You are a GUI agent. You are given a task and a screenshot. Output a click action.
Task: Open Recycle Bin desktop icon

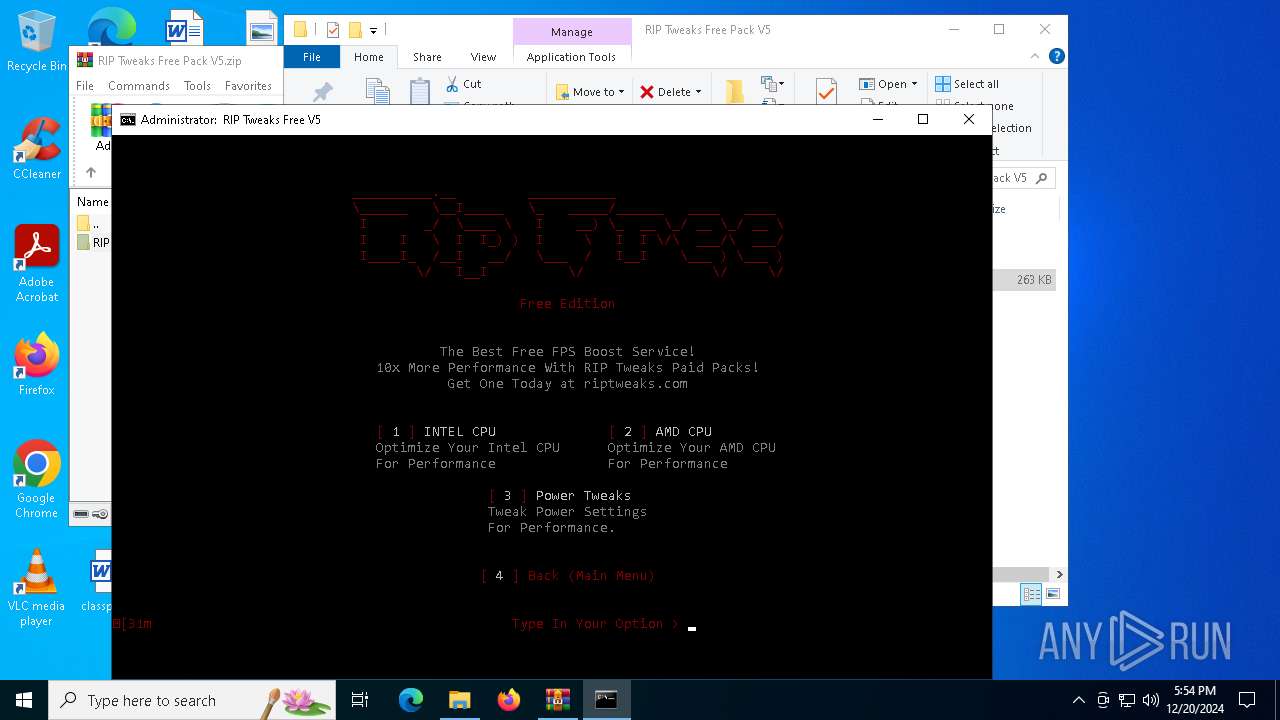click(36, 41)
